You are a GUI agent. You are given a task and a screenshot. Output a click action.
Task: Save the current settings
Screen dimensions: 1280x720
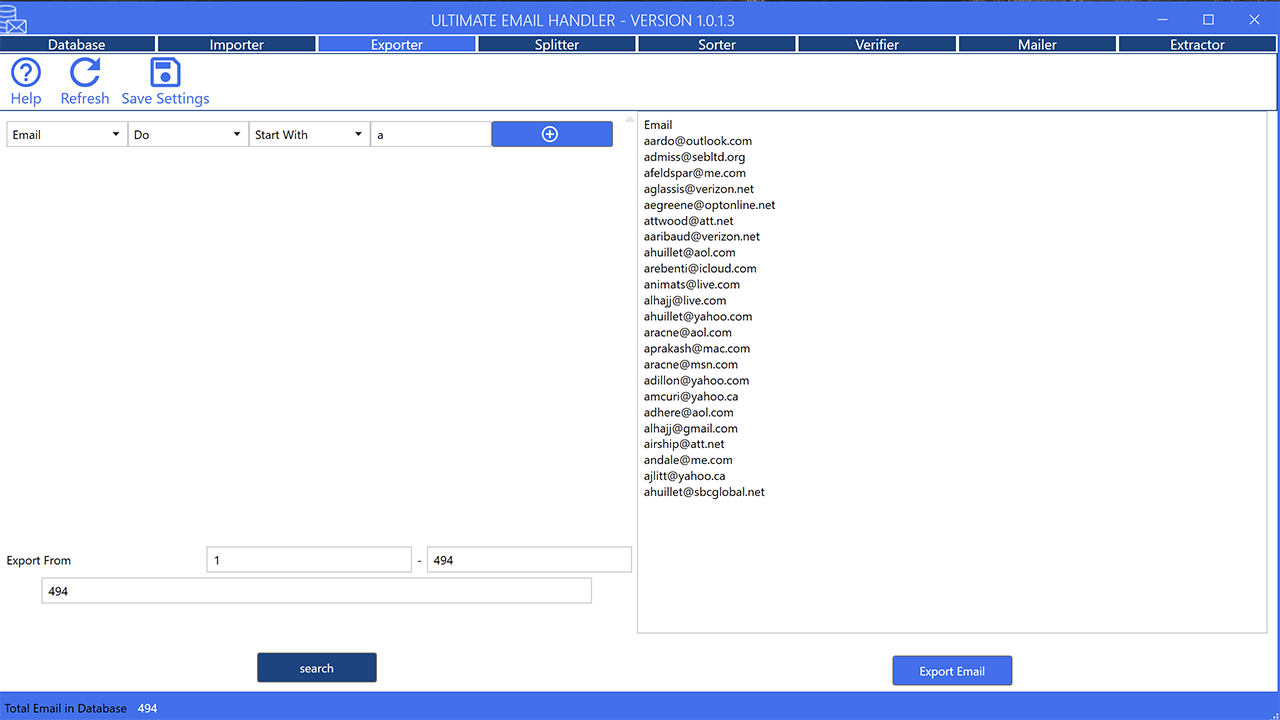click(x=165, y=82)
